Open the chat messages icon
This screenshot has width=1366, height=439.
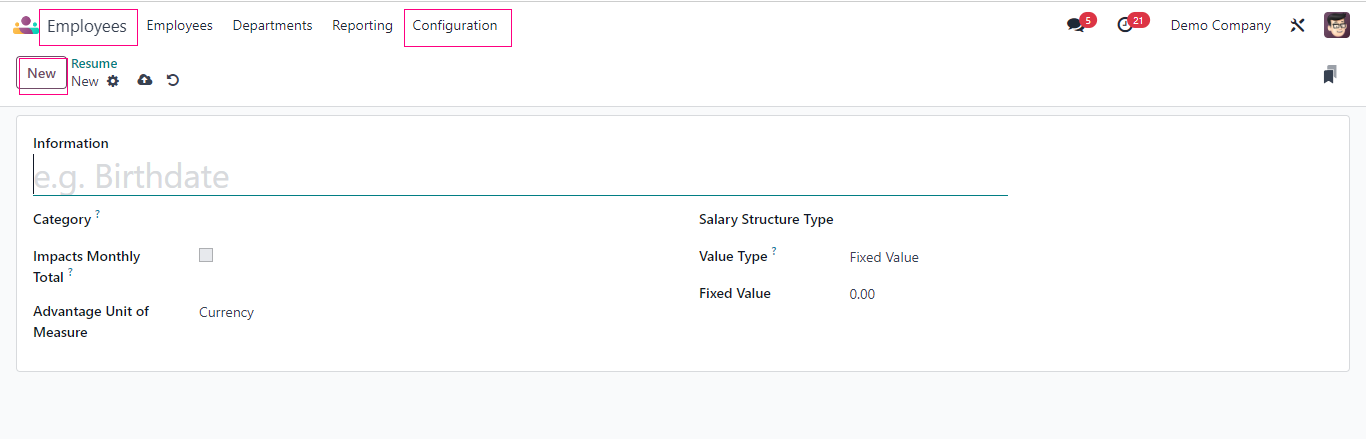(x=1076, y=26)
